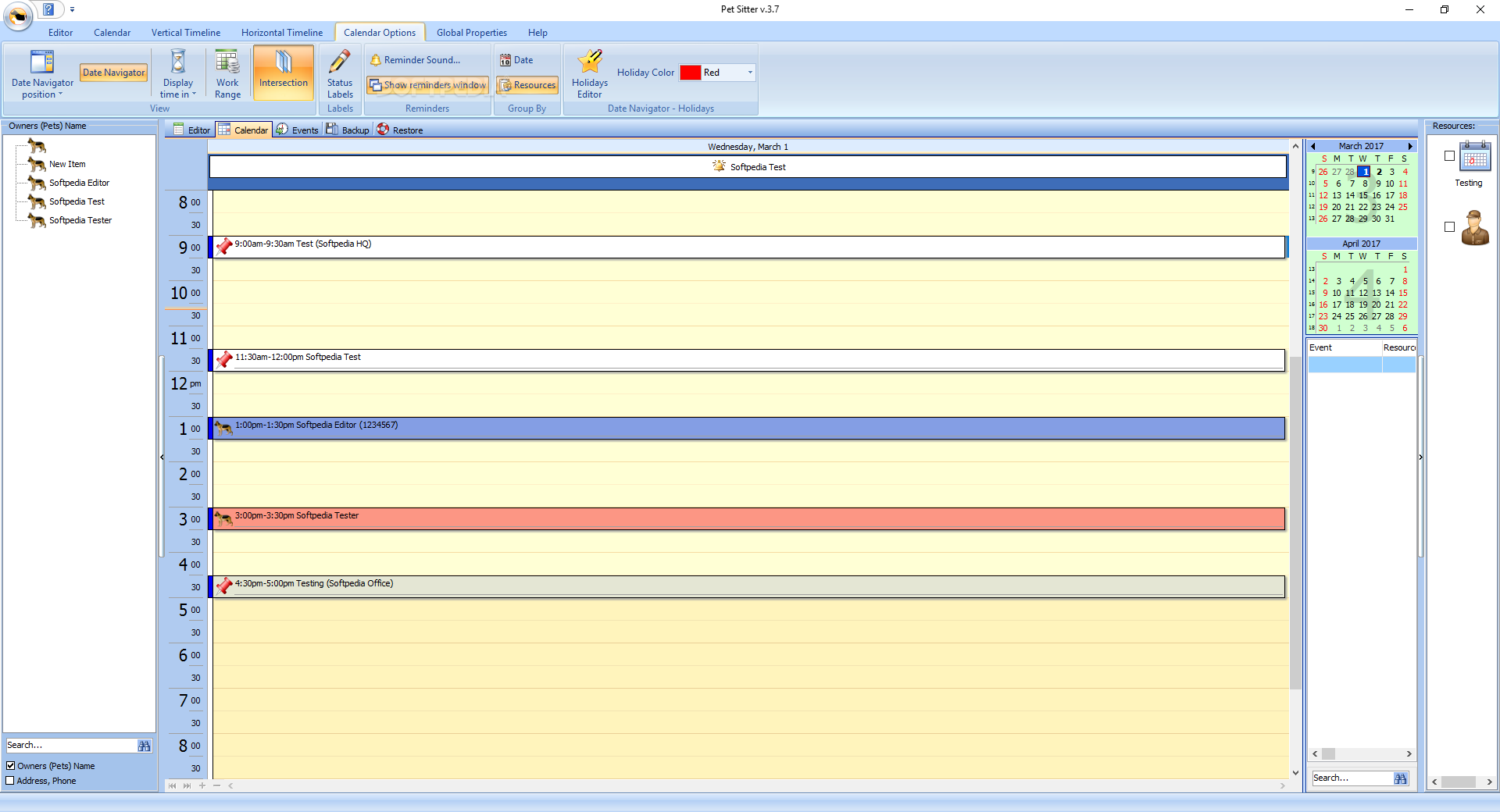Group calendar by Resources

[527, 85]
